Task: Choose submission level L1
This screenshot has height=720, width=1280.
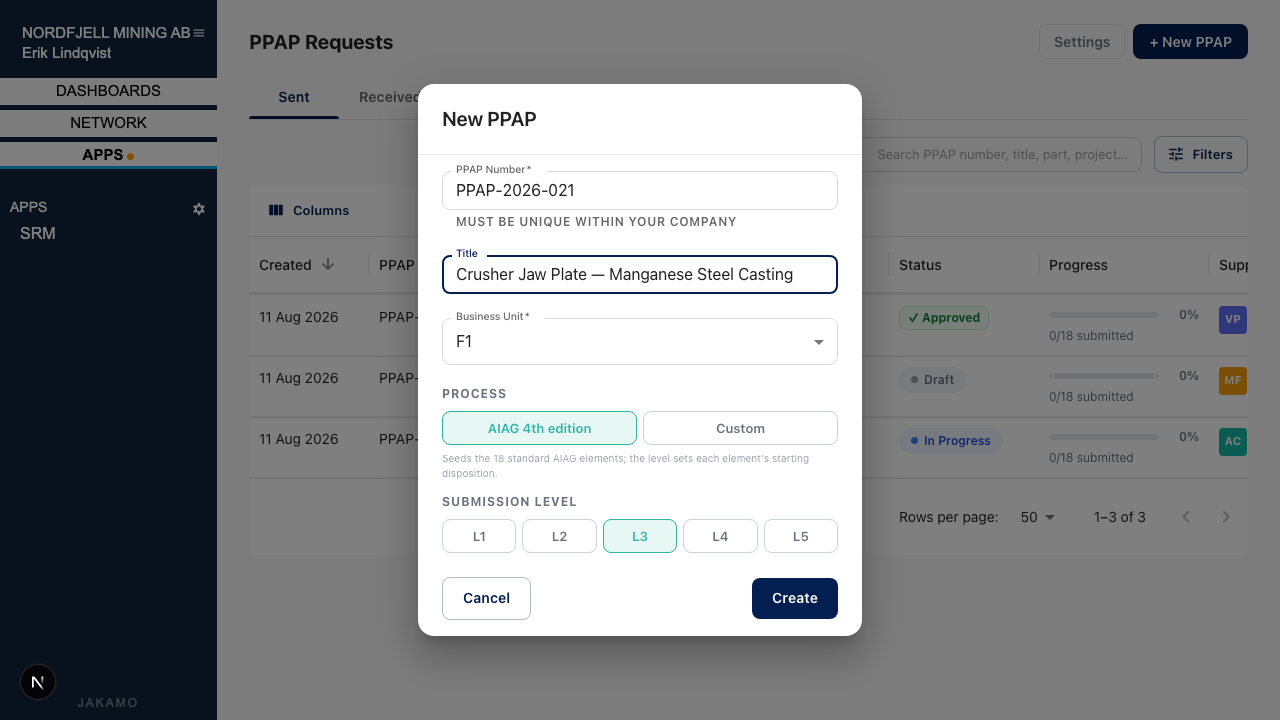Action: (x=479, y=536)
